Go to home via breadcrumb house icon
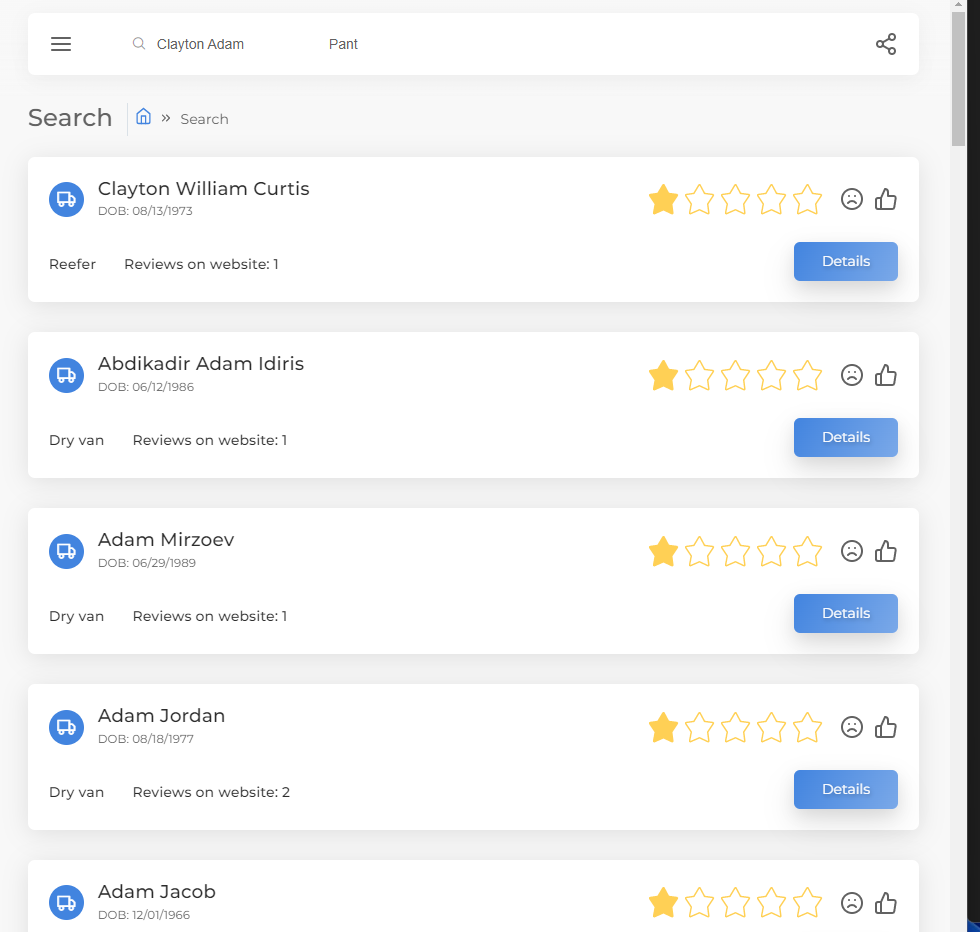This screenshot has height=932, width=980. point(143,117)
